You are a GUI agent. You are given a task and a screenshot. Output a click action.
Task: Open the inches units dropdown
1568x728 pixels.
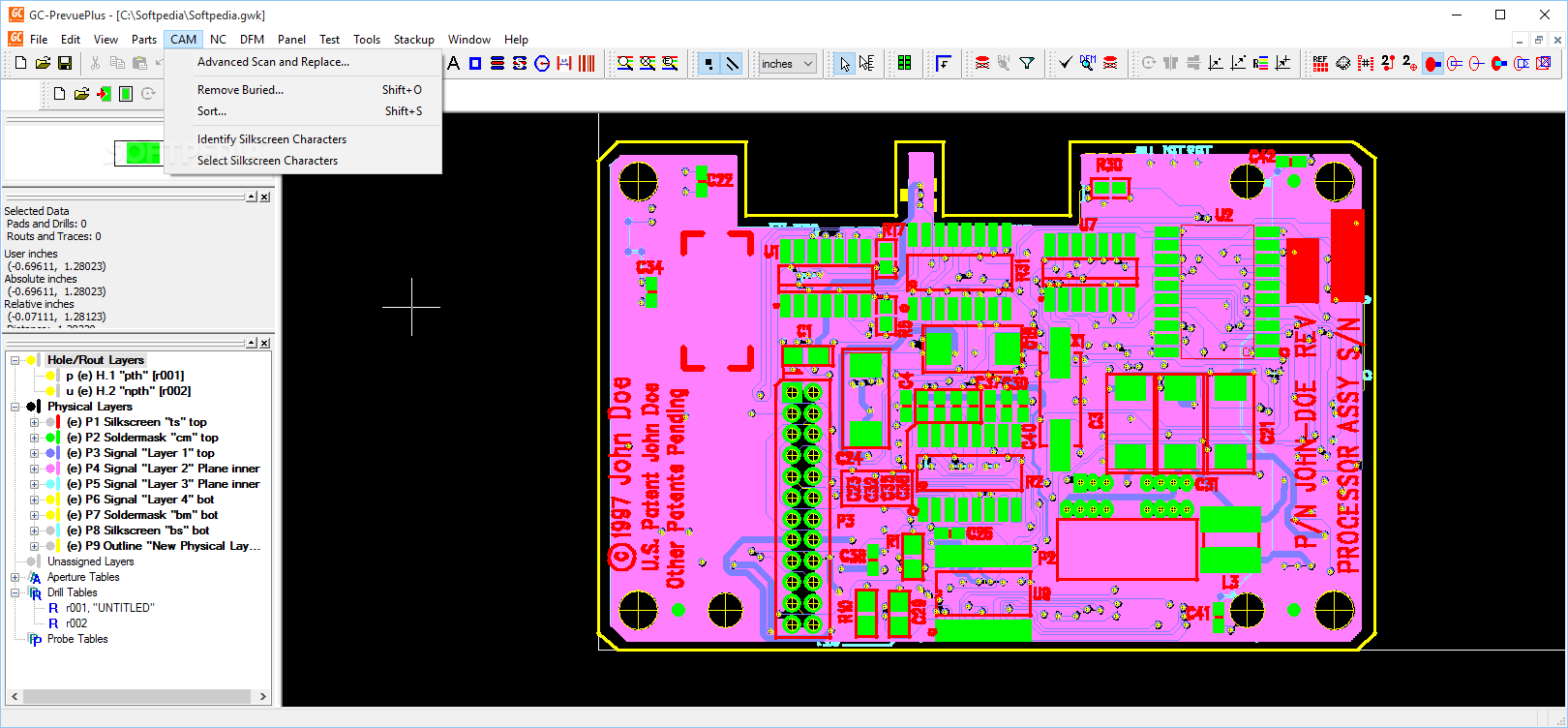tap(788, 64)
